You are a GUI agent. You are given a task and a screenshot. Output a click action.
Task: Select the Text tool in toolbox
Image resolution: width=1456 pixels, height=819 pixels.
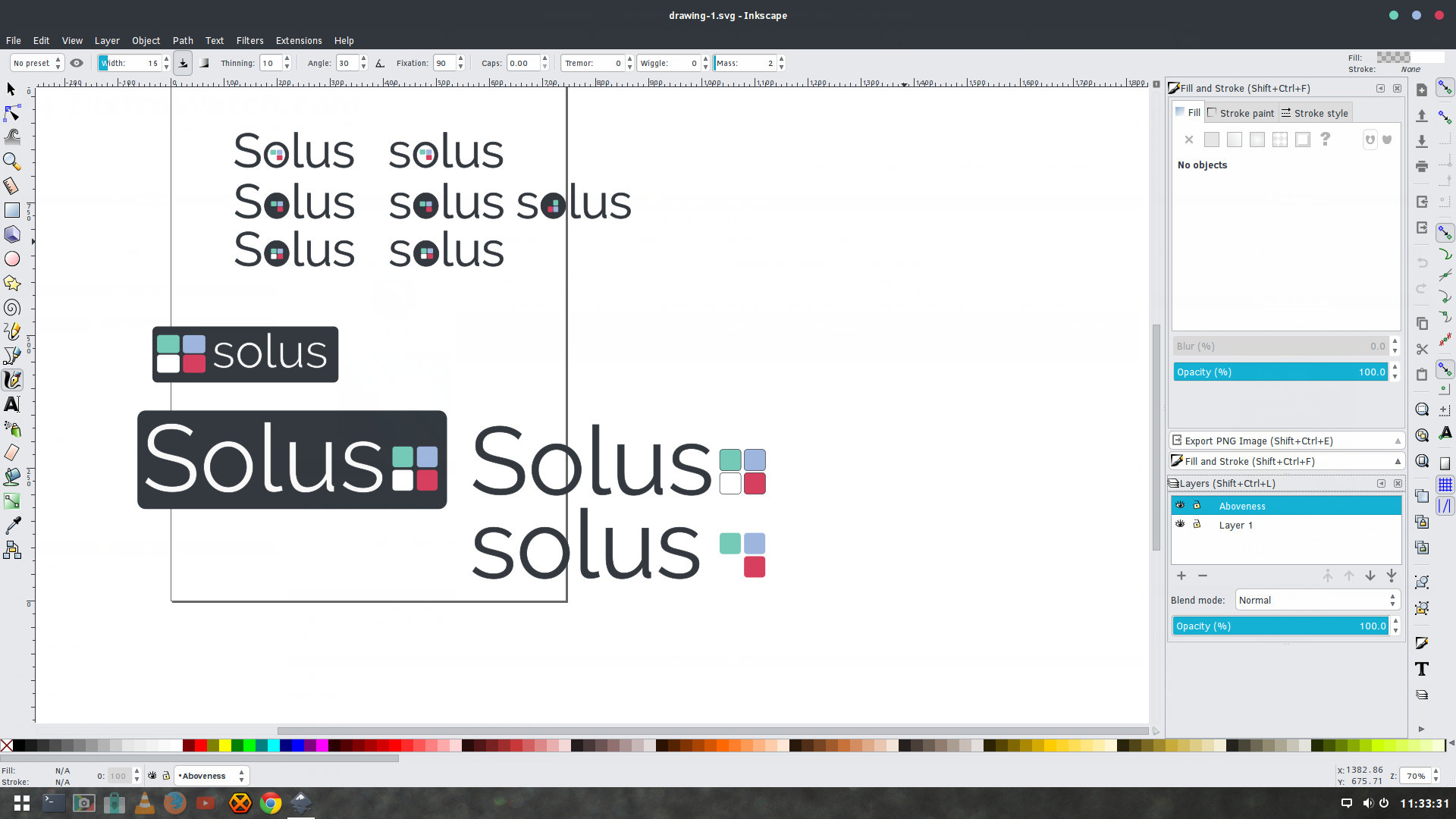[11, 404]
